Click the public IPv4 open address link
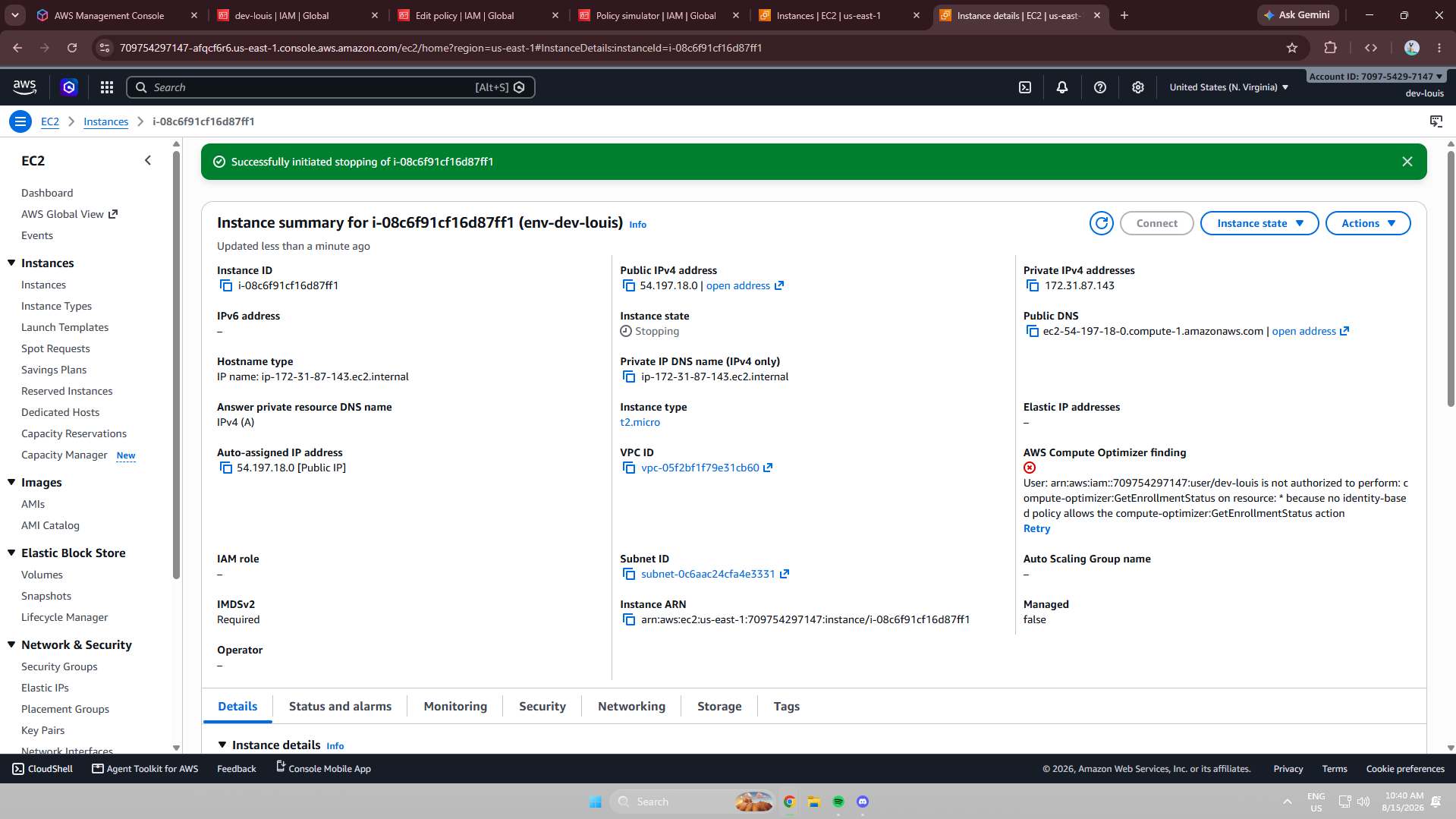Image resolution: width=1456 pixels, height=819 pixels. (738, 286)
